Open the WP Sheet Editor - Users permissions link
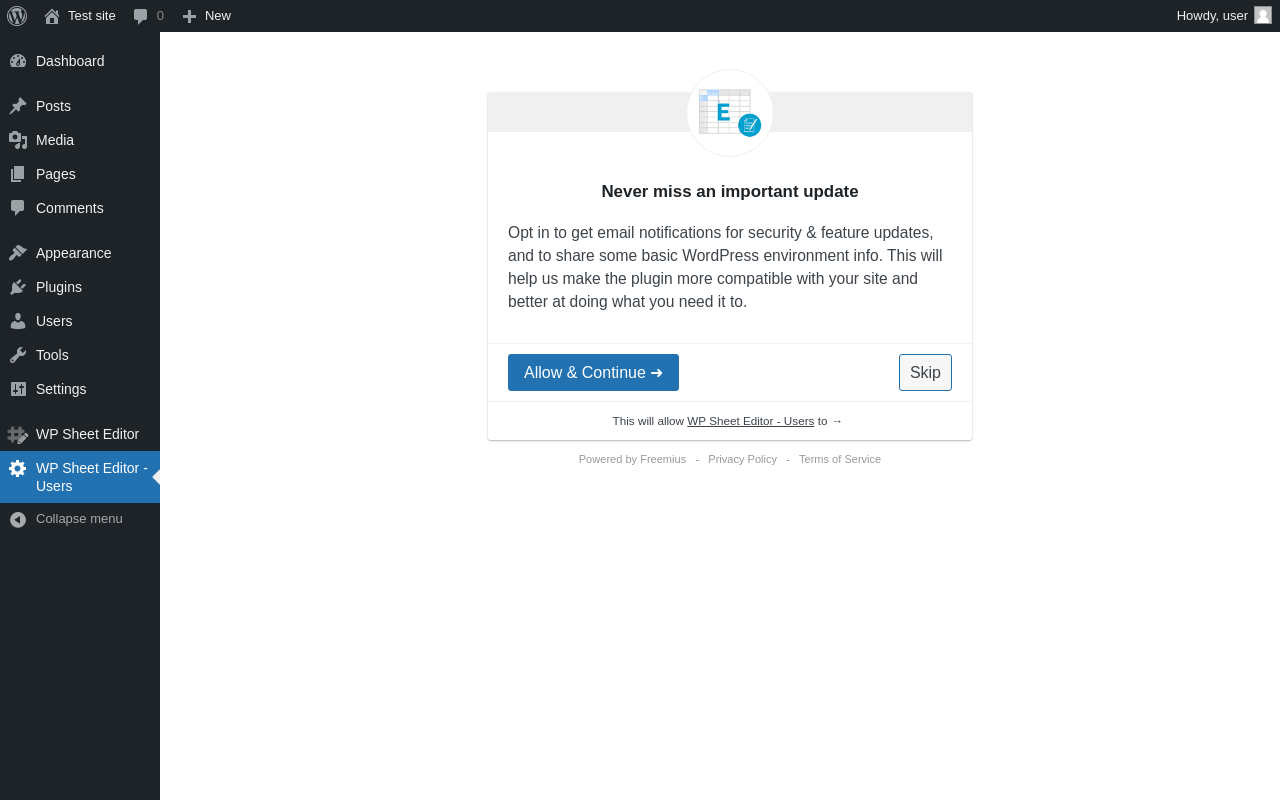Viewport: 1280px width, 800px height. tap(750, 421)
